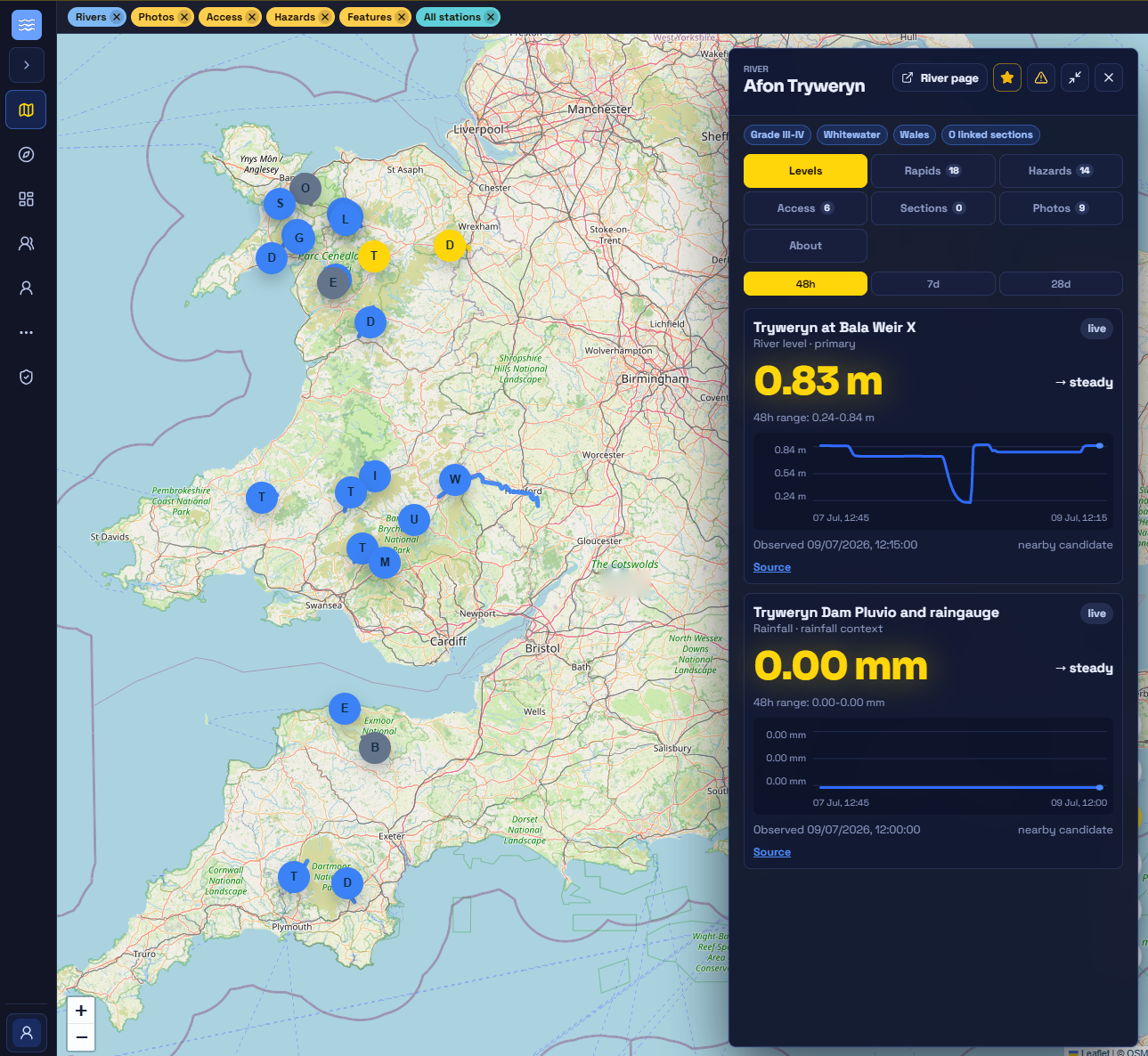This screenshot has width=1148, height=1056.
Task: Remove the Features filter chip
Action: tap(402, 17)
